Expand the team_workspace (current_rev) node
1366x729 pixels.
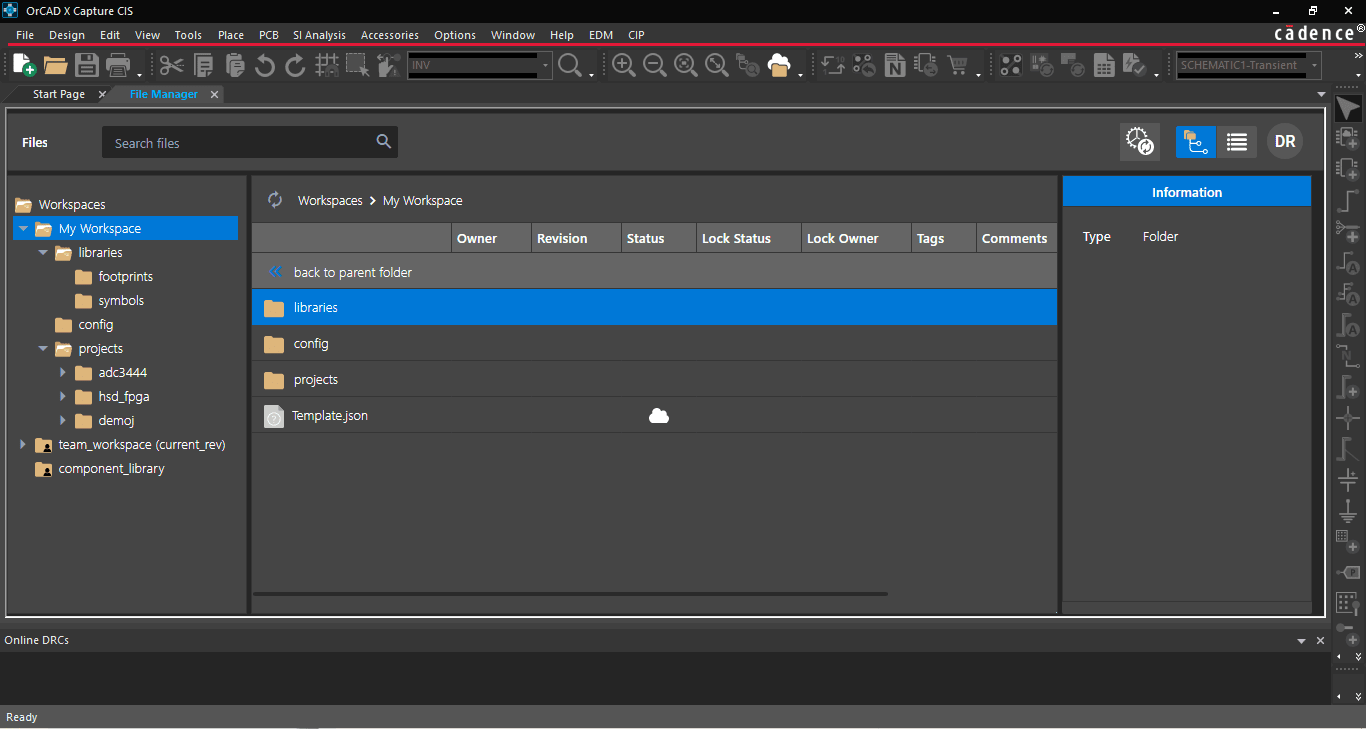[23, 445]
